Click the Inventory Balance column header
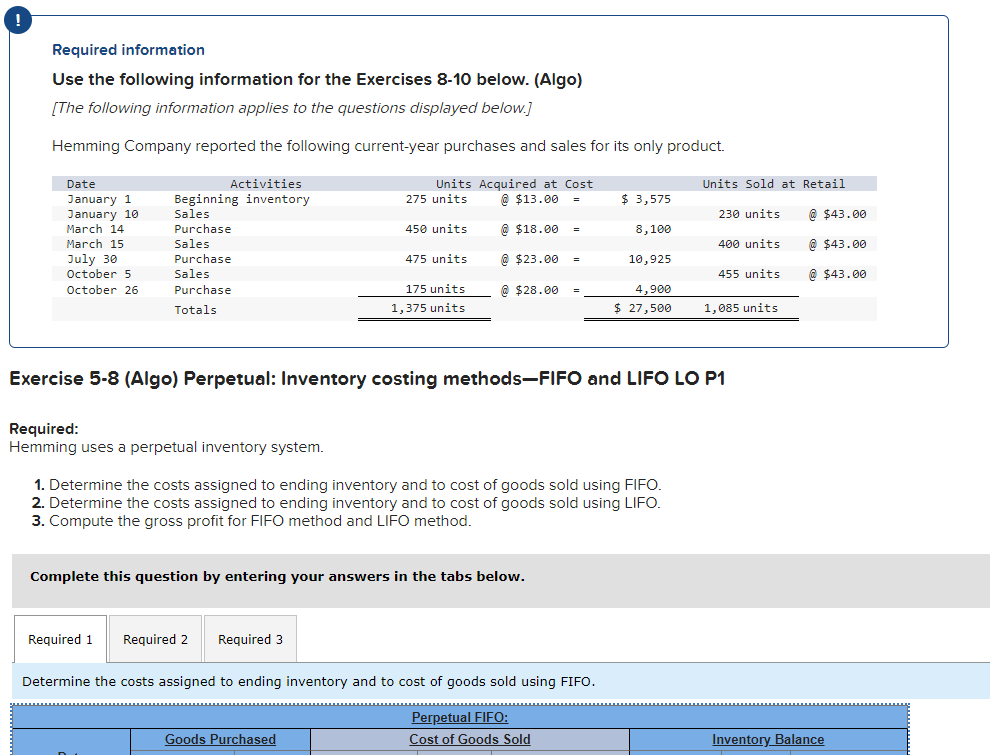This screenshot has height=756, width=990. pos(767,739)
